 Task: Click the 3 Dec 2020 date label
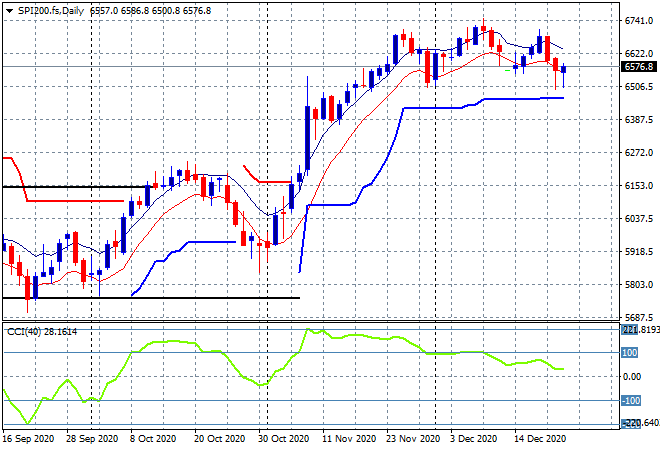[474, 439]
